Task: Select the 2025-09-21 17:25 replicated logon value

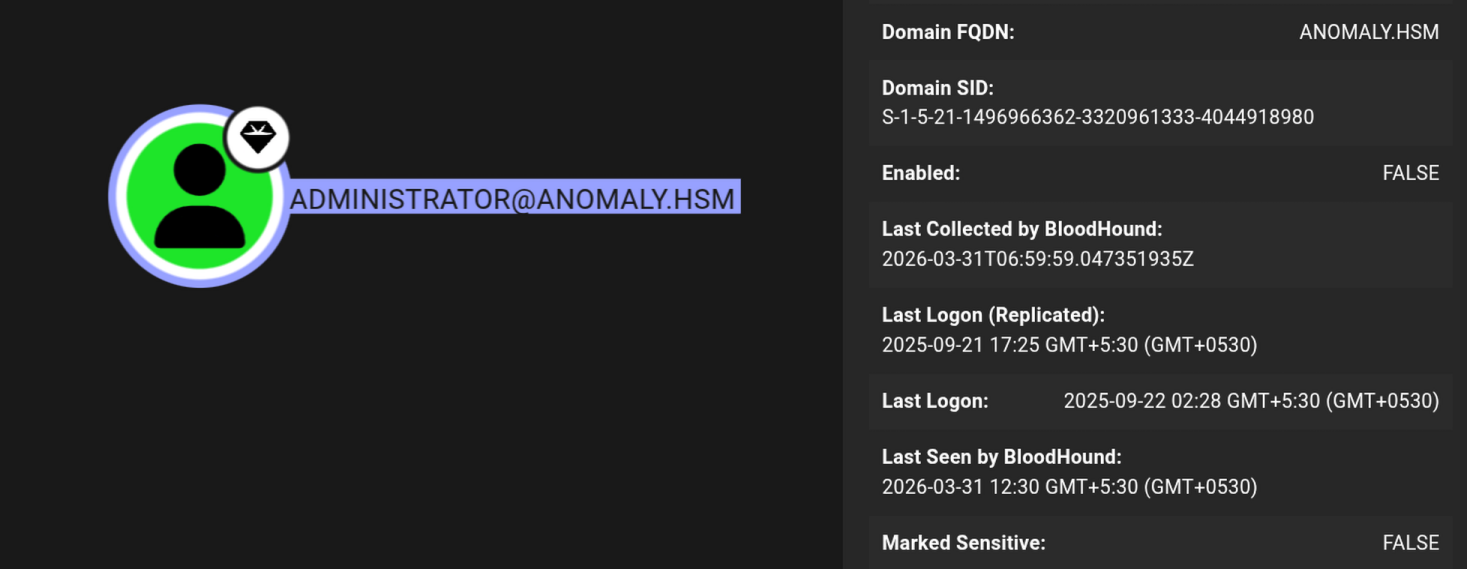Action: [1069, 345]
